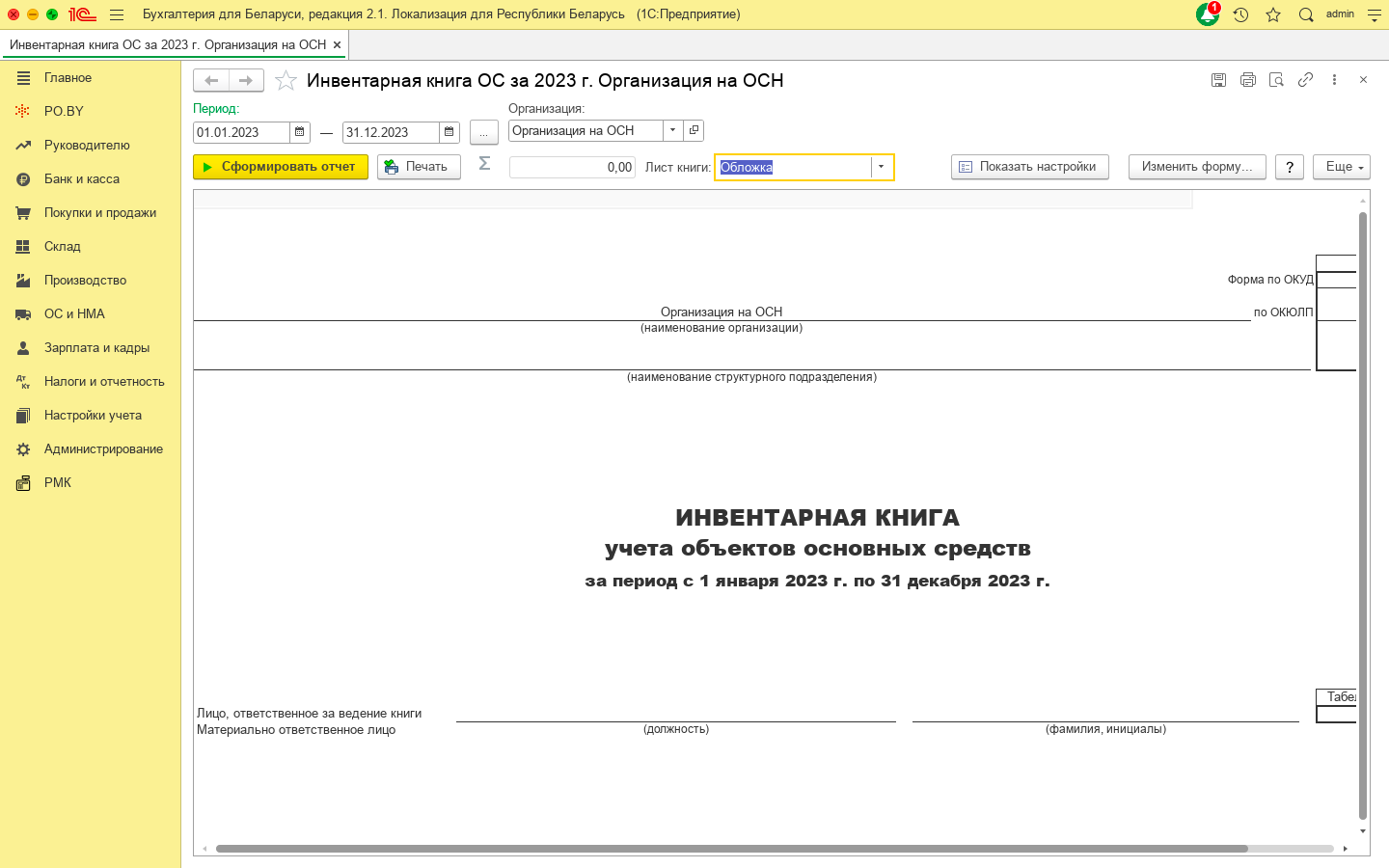Click the notifications bell icon
Viewport: 1389px width, 868px height.
click(x=1207, y=14)
